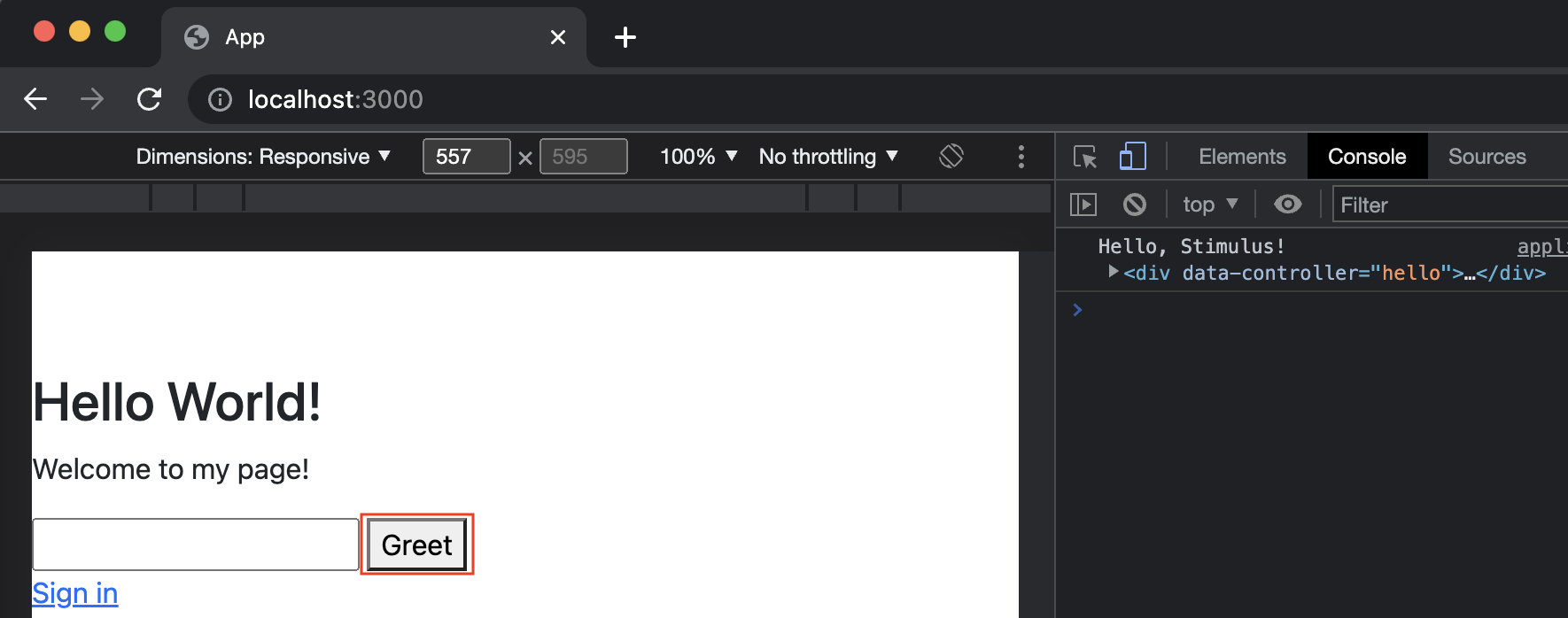Click the rotate viewport icon
Image resolution: width=1568 pixels, height=618 pixels.
[951, 157]
